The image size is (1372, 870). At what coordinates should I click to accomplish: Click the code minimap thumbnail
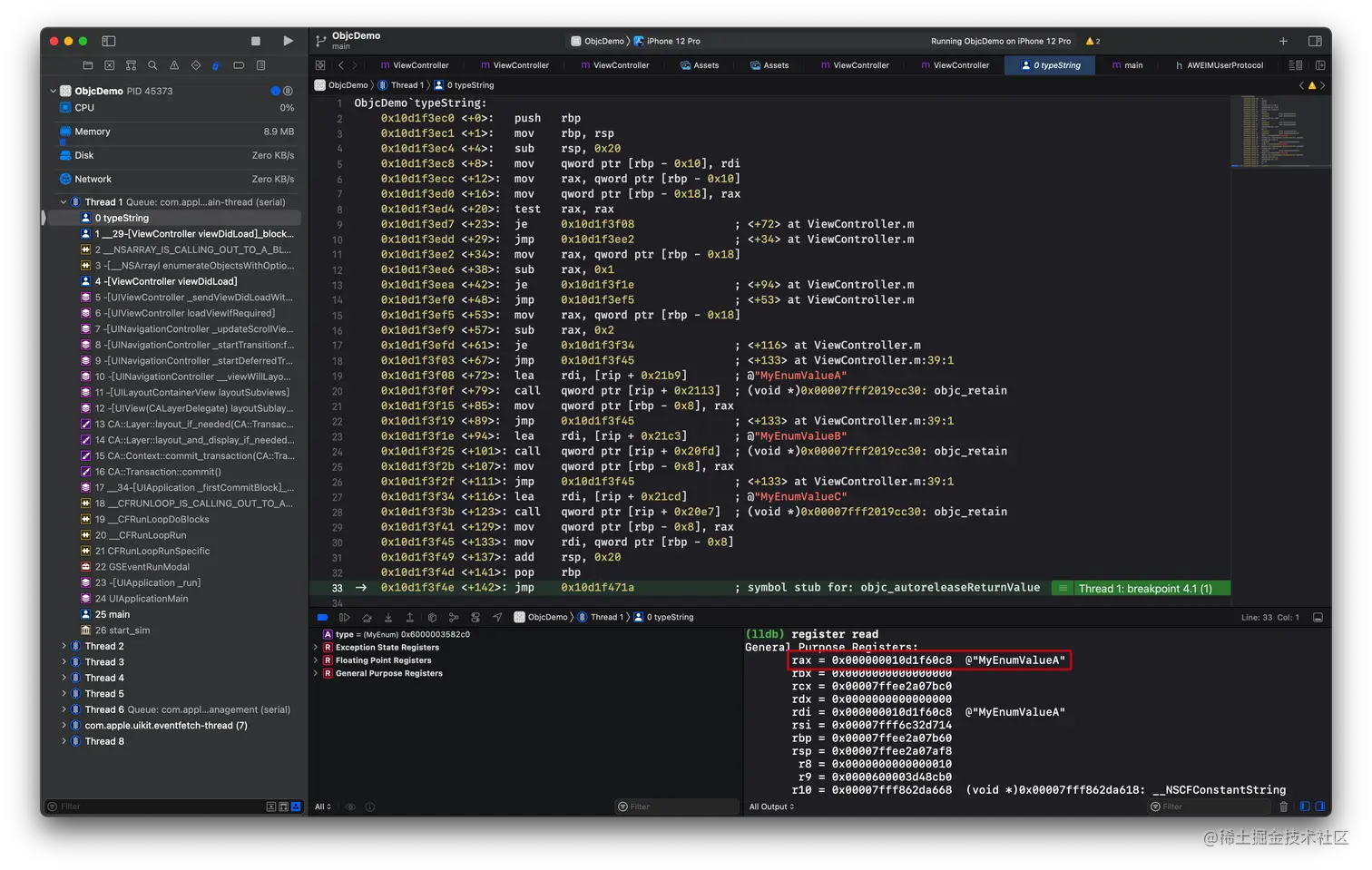1279,132
